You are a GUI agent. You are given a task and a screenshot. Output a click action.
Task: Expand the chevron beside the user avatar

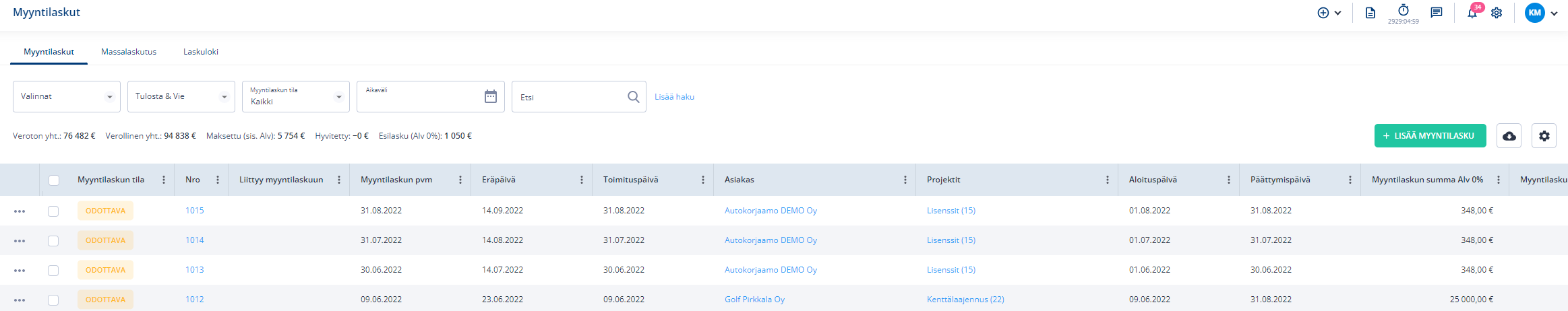pyautogui.click(x=1554, y=13)
